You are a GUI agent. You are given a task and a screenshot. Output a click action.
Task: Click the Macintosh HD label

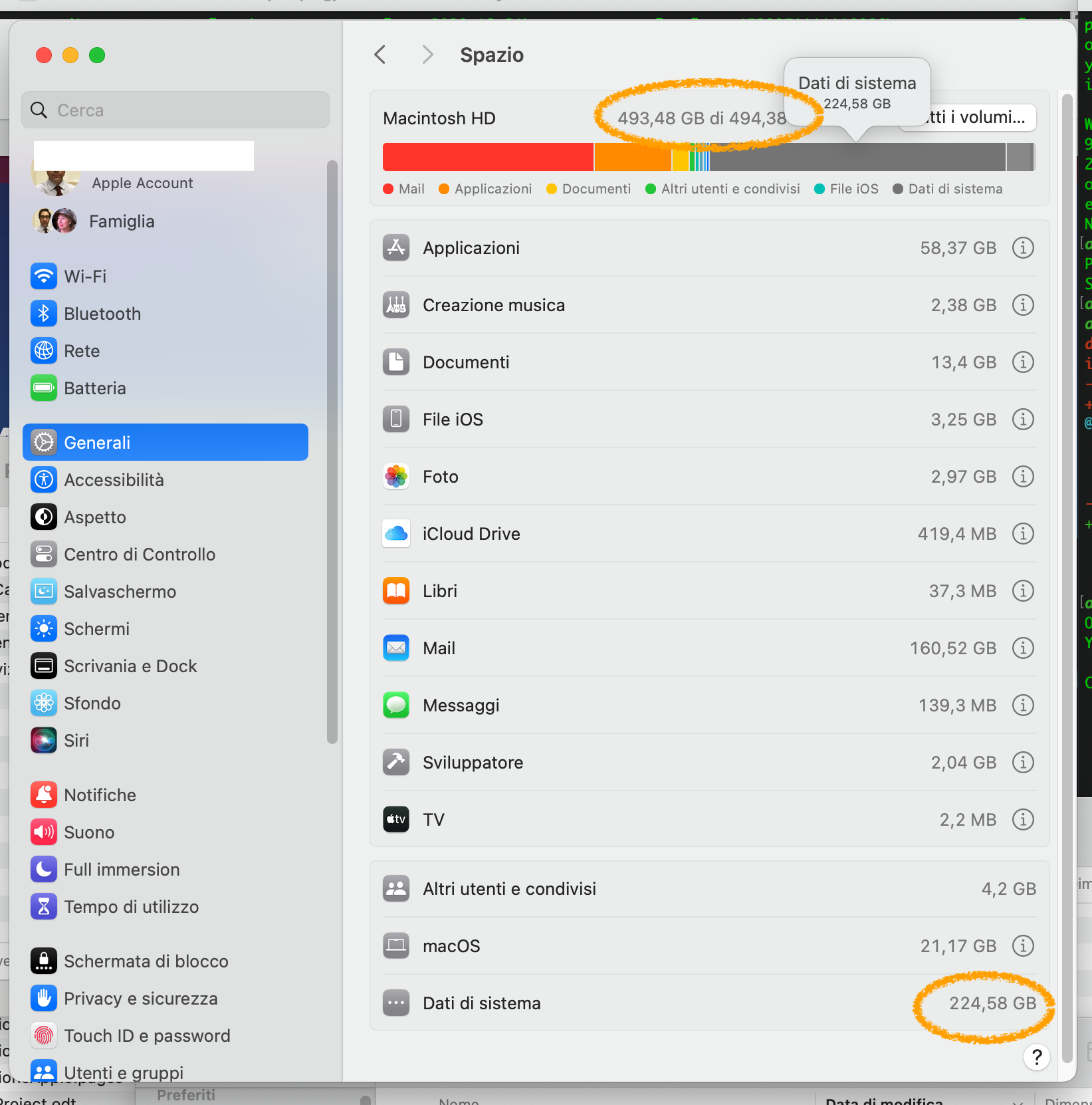[439, 118]
